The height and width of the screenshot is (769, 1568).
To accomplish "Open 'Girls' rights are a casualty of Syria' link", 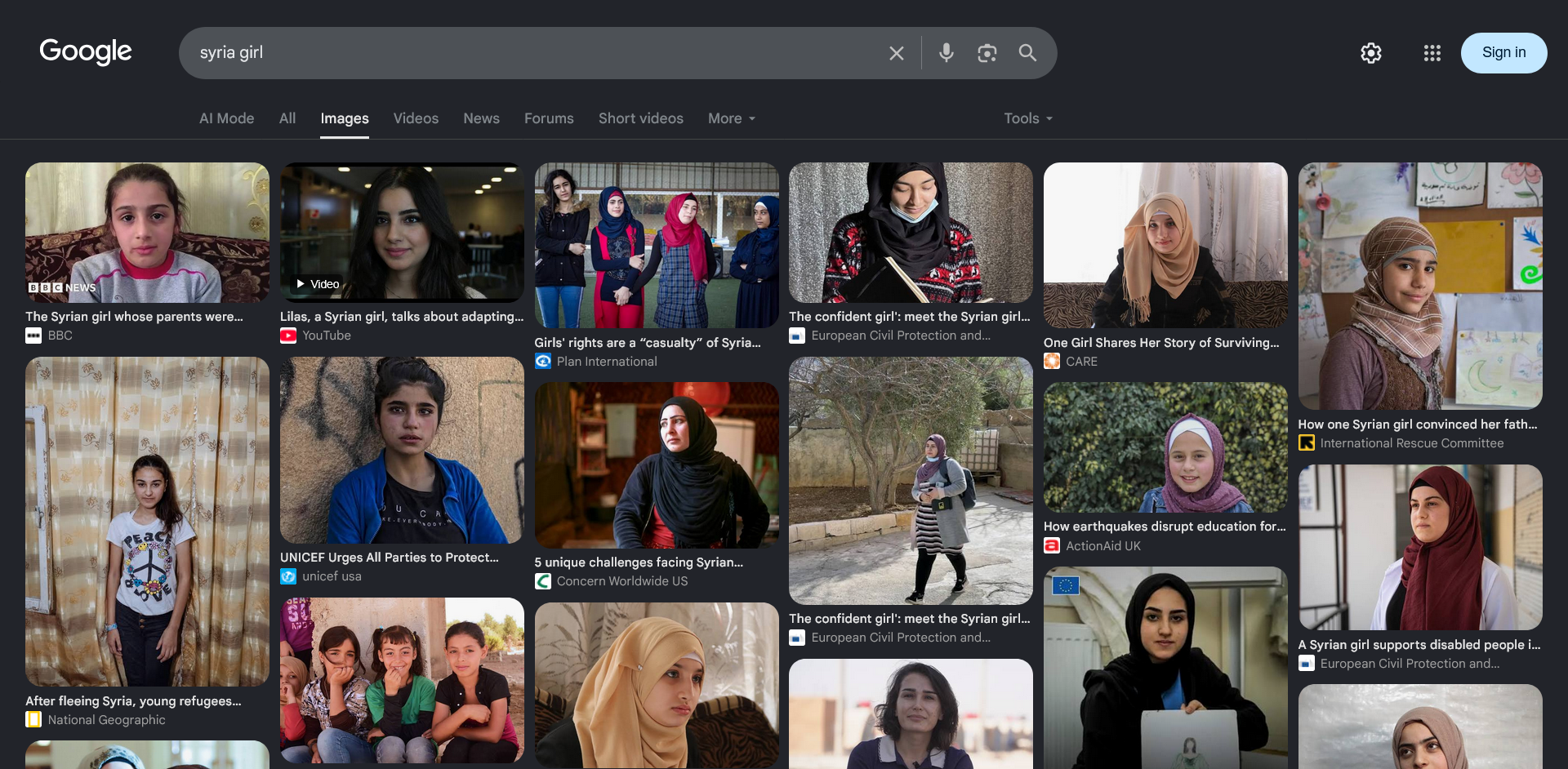I will (648, 343).
